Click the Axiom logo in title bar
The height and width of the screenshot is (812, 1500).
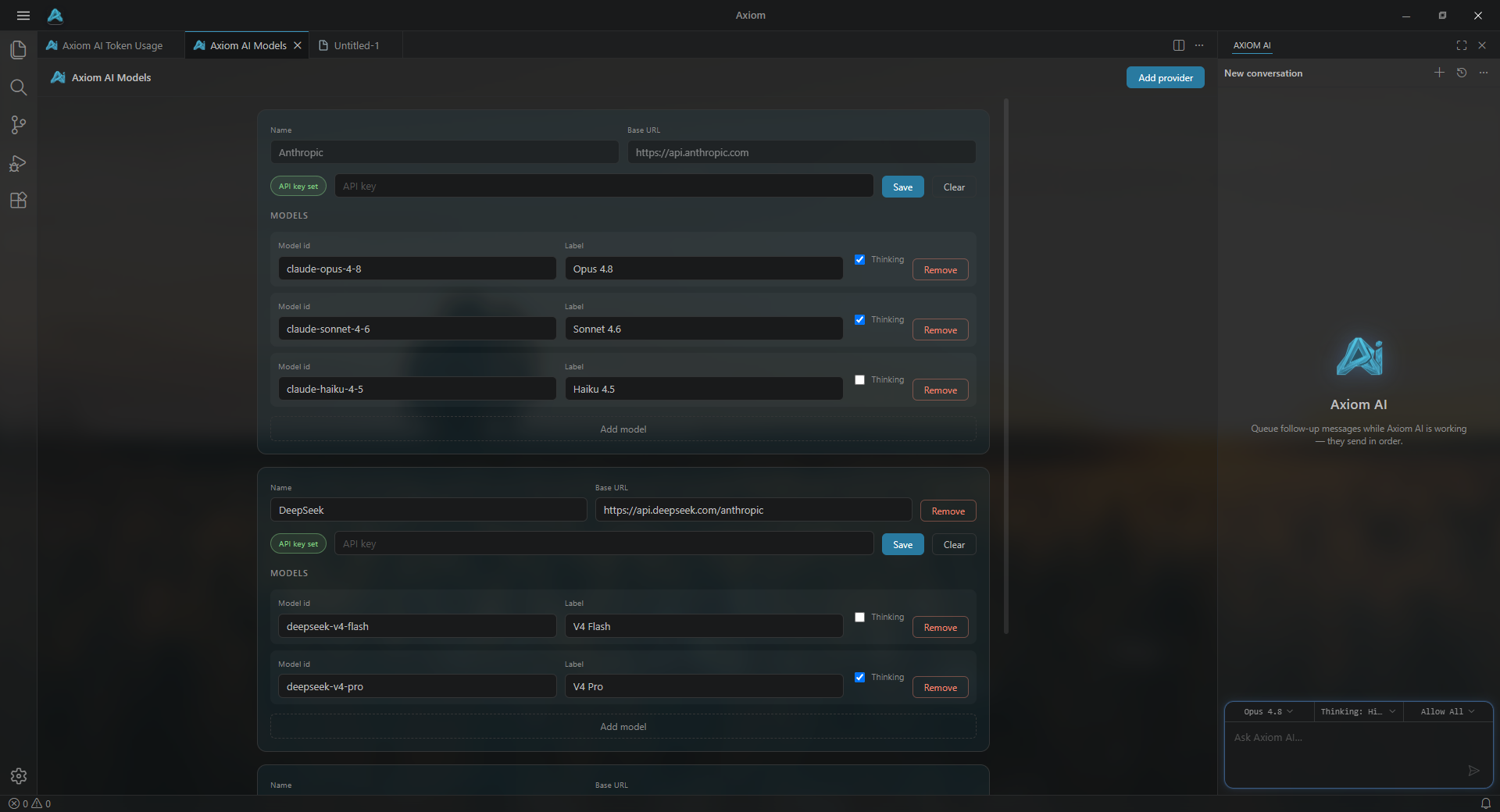pyautogui.click(x=55, y=16)
